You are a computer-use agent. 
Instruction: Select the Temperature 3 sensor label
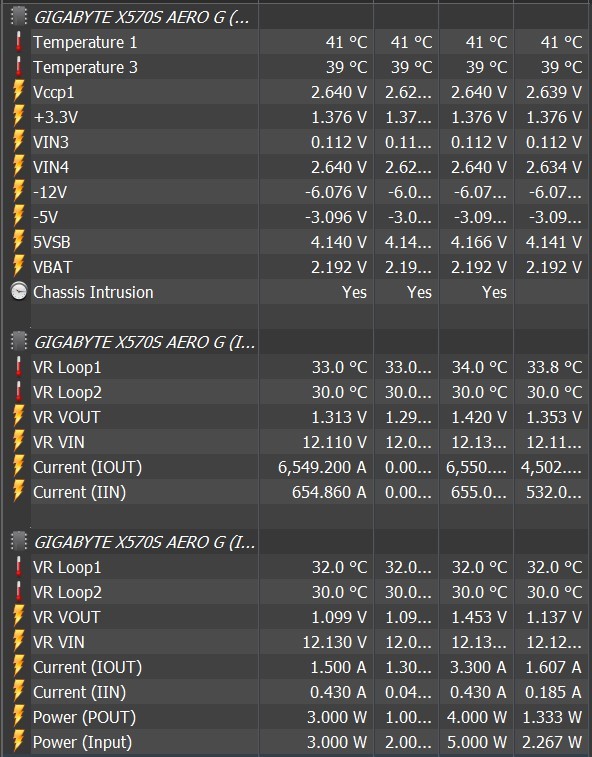click(x=85, y=67)
